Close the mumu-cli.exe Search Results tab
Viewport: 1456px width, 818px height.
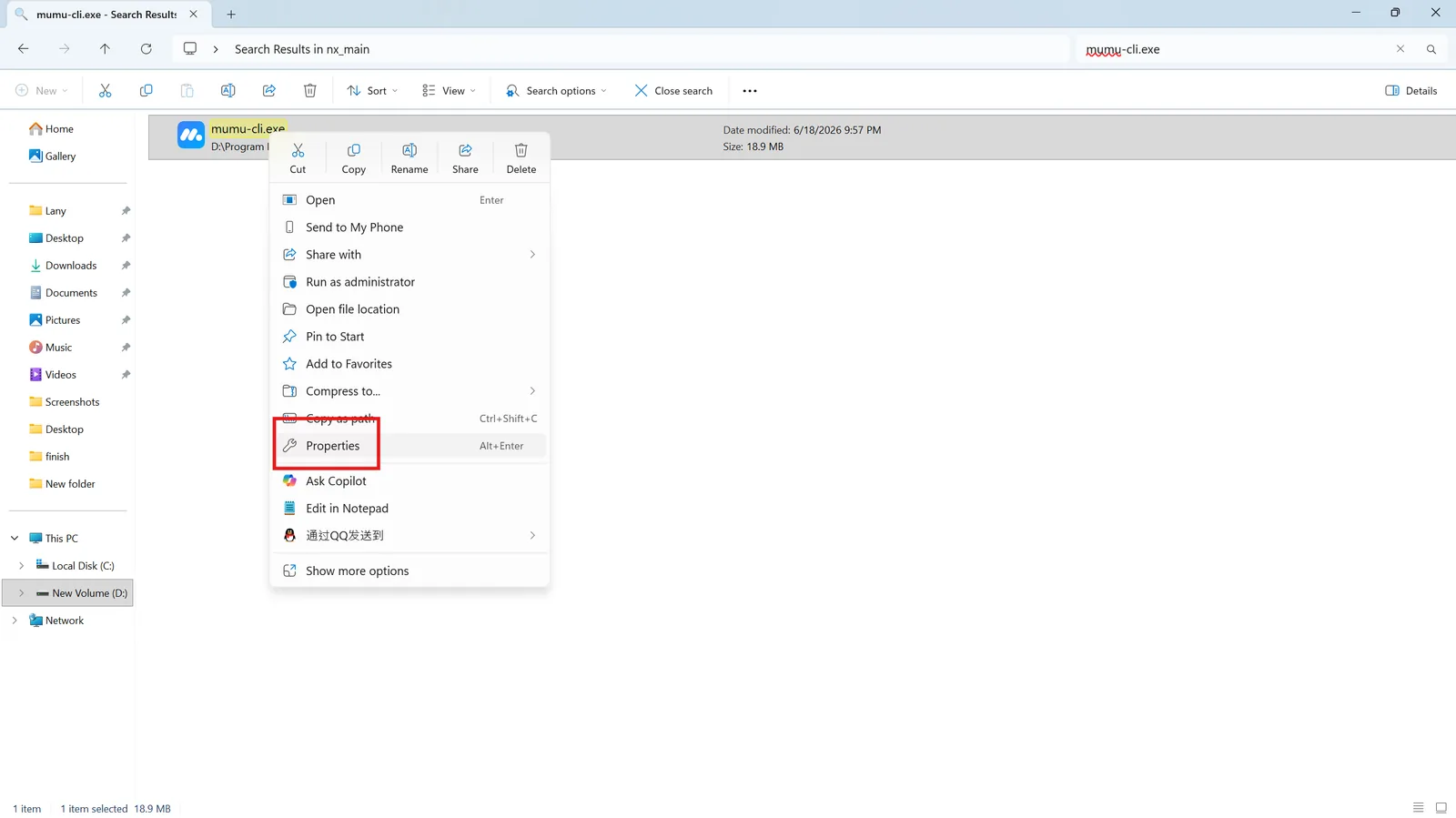[194, 15]
